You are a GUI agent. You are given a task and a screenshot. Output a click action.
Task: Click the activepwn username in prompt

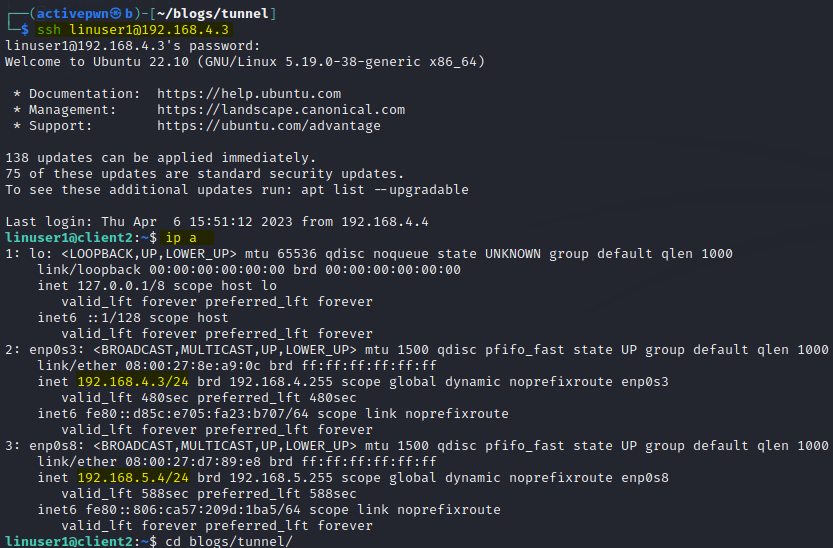pos(72,14)
